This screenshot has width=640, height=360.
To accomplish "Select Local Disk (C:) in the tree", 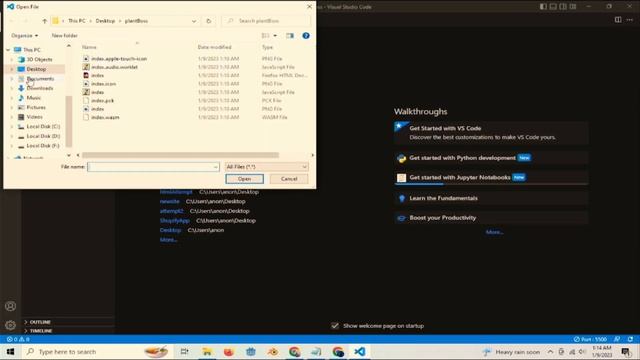I will 43,127.
